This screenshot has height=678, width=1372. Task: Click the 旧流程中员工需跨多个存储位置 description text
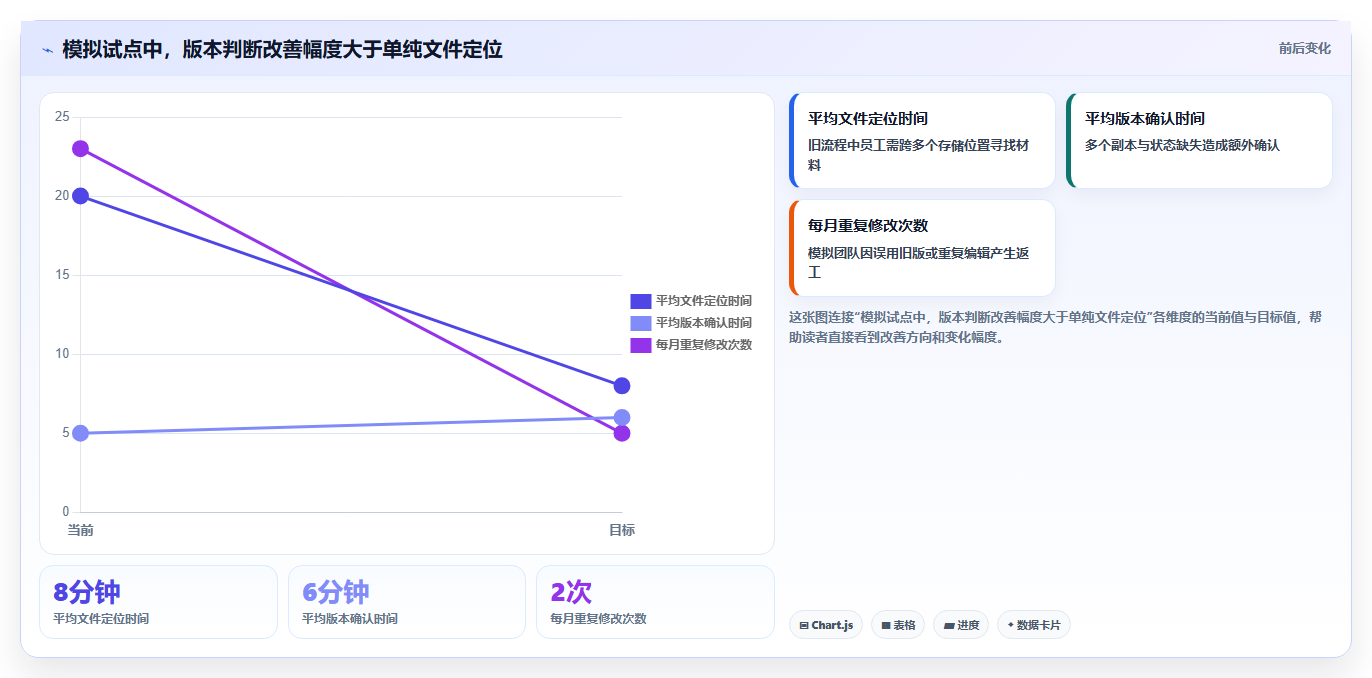pos(919,155)
